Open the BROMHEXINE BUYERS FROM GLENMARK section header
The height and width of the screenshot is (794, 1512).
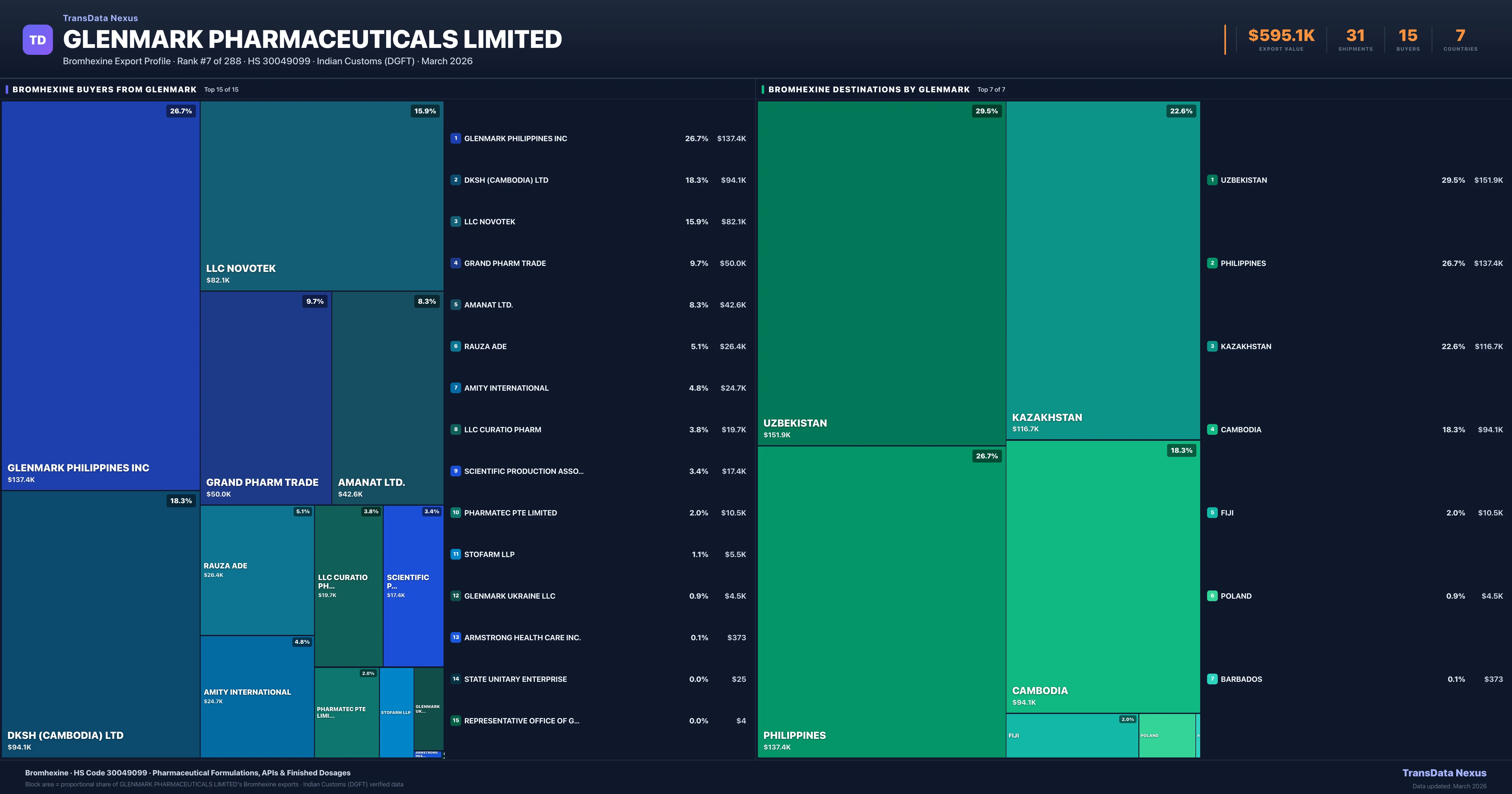pos(105,89)
